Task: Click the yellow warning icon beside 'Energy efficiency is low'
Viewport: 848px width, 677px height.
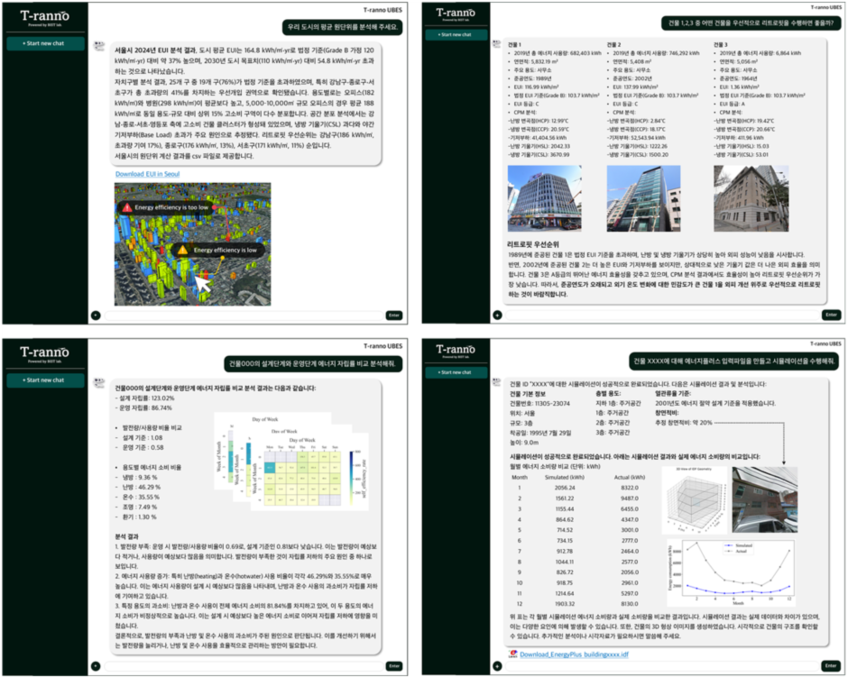Action: [183, 250]
